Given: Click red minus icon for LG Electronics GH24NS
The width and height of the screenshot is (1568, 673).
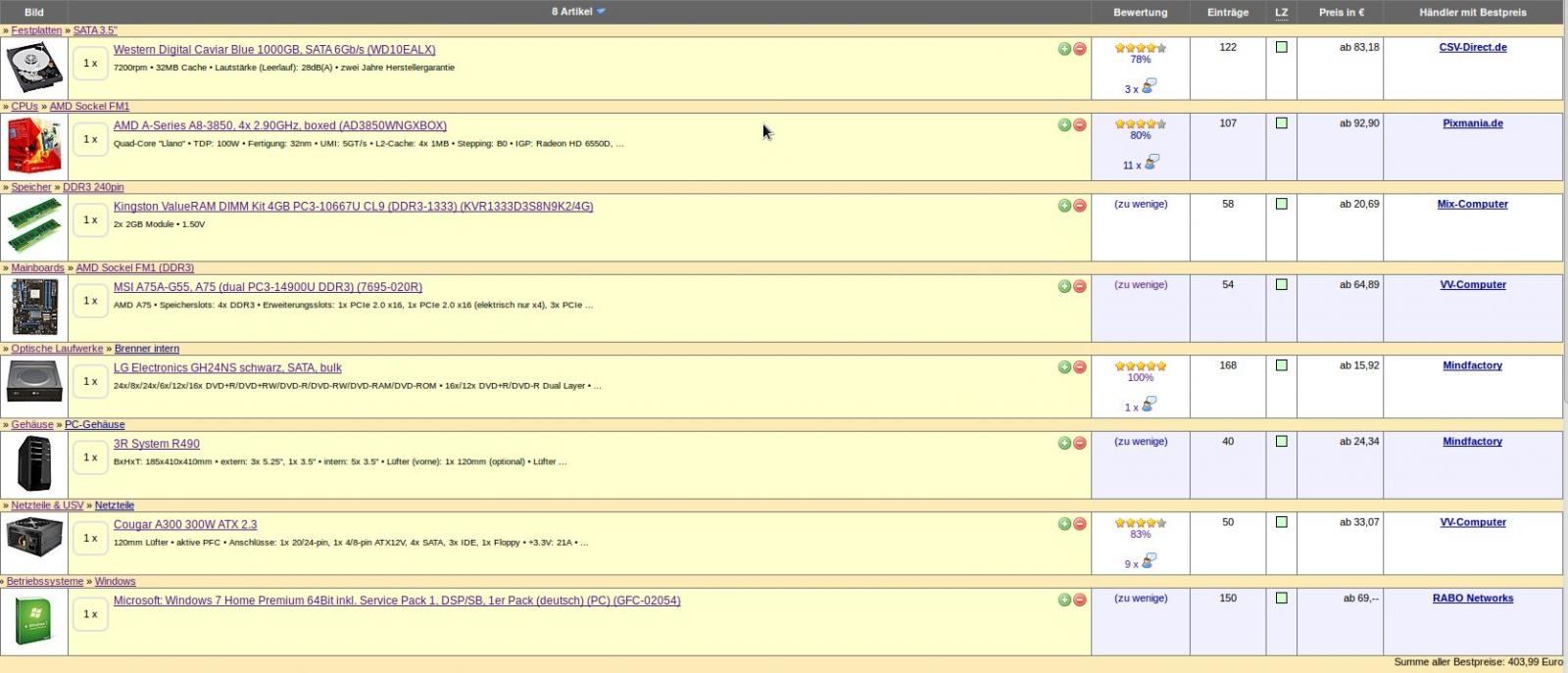Looking at the screenshot, I should point(1079,367).
